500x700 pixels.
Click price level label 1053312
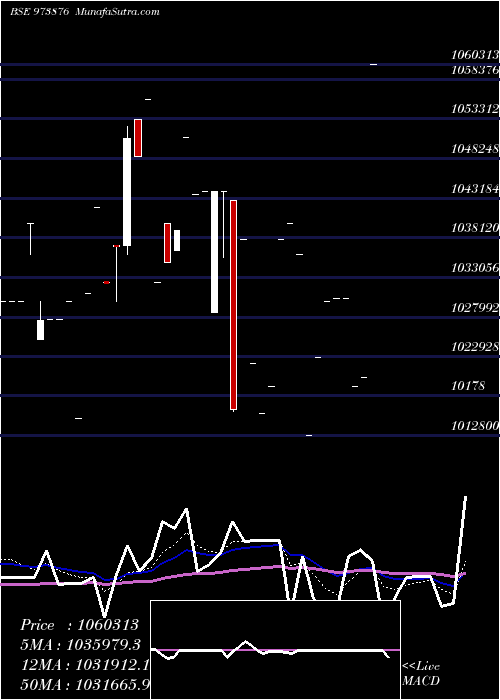click(x=475, y=108)
